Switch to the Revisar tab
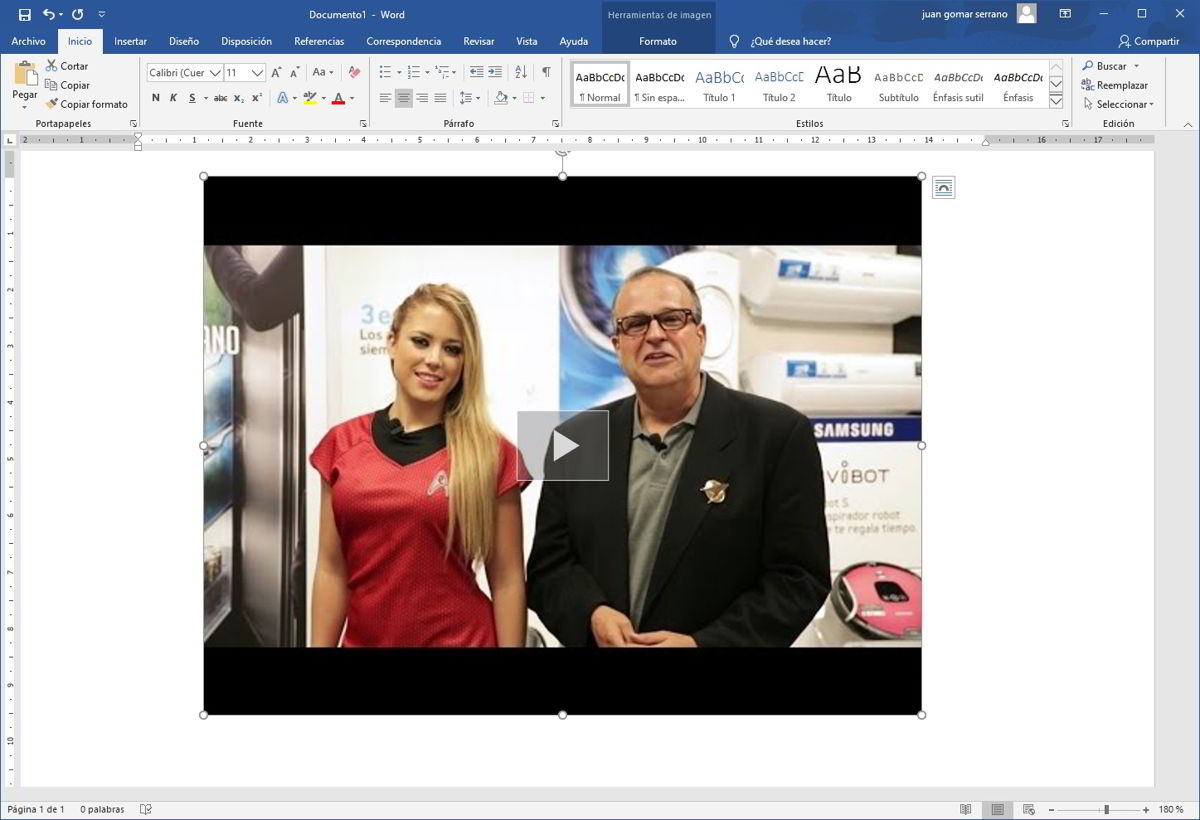Image resolution: width=1200 pixels, height=820 pixels. point(478,42)
